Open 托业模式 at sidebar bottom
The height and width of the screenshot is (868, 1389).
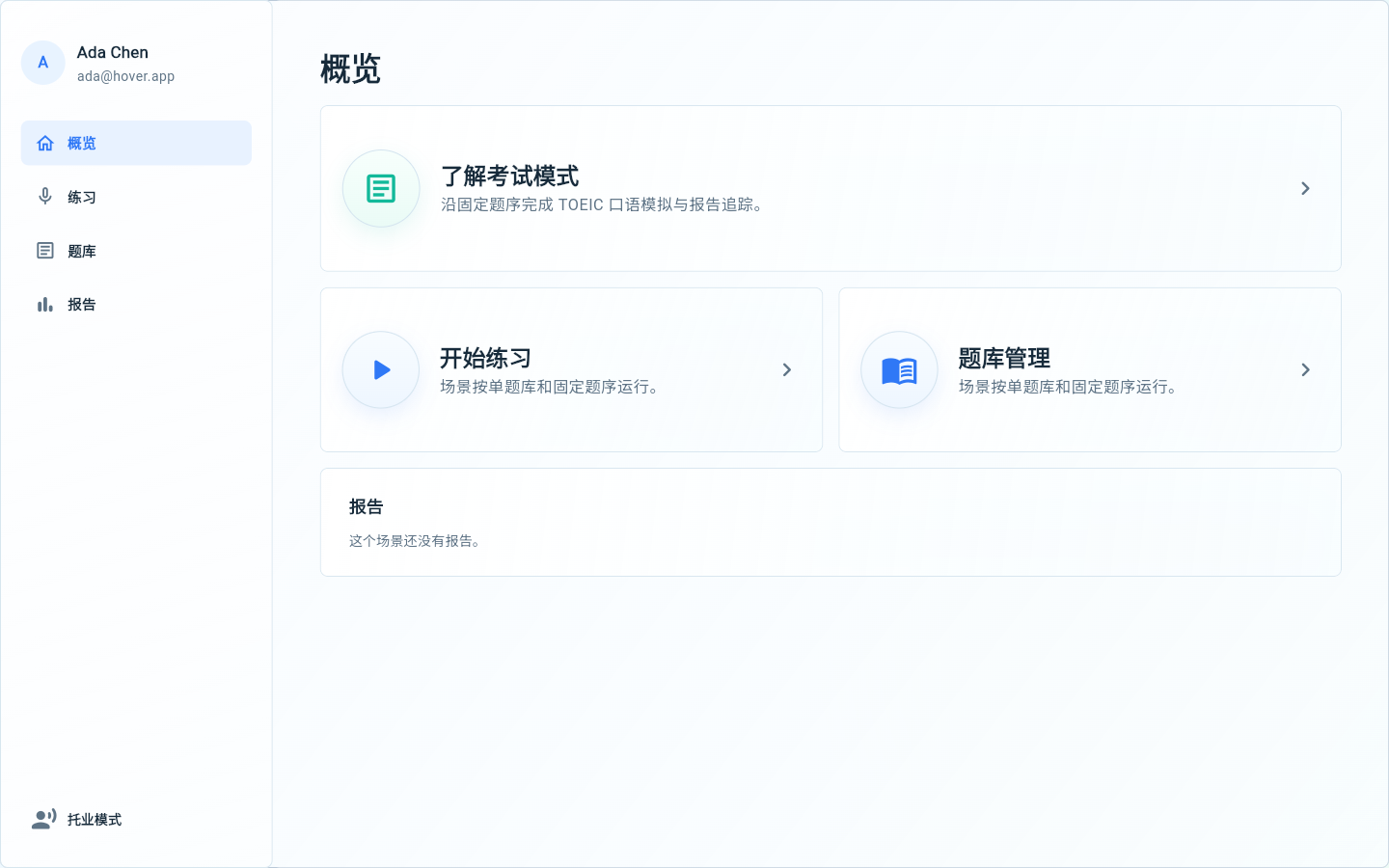(136, 820)
